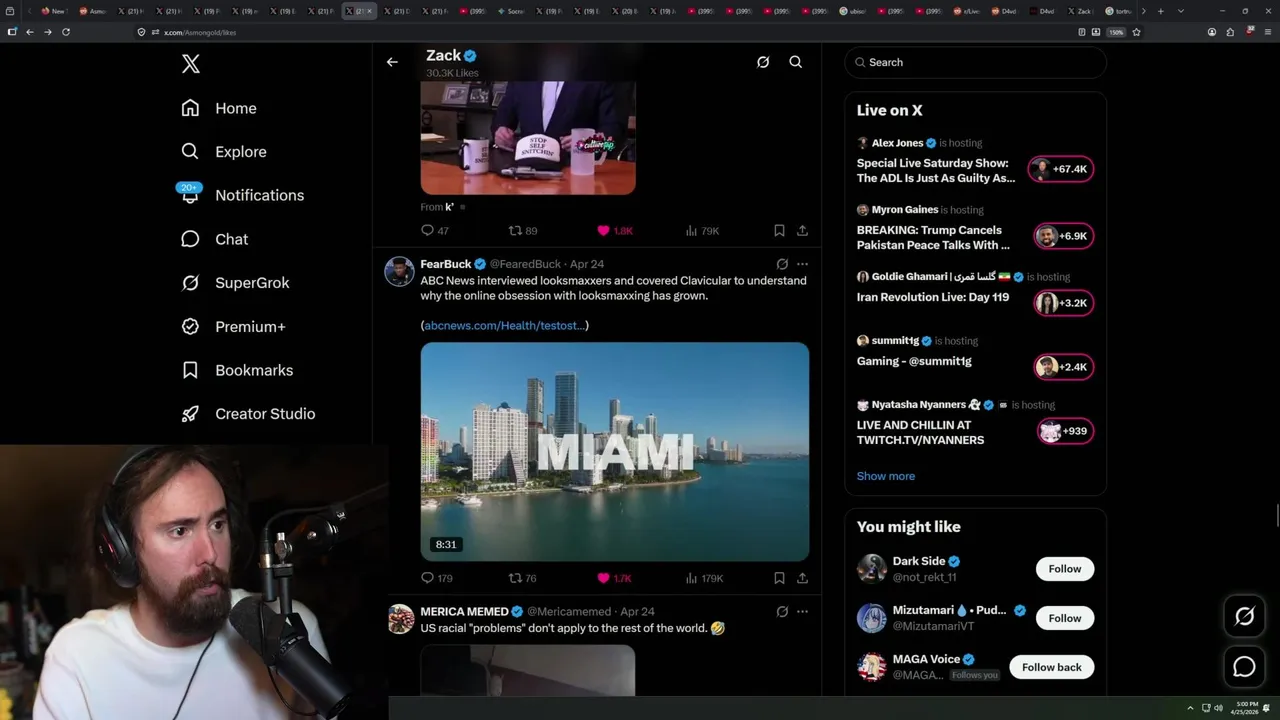Open more options on MERICA MEMED post
This screenshot has height=720, width=1280.
(x=802, y=611)
